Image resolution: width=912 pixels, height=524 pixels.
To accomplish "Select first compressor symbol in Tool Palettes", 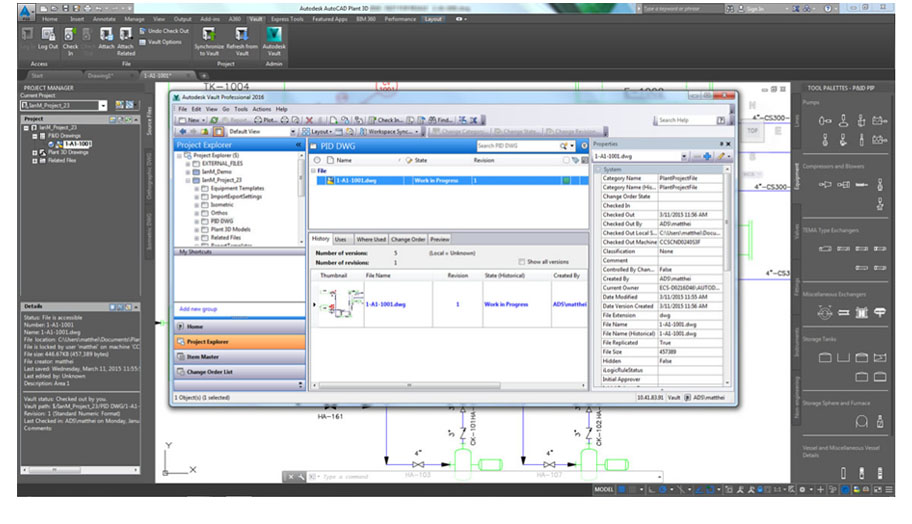I will click(x=825, y=185).
